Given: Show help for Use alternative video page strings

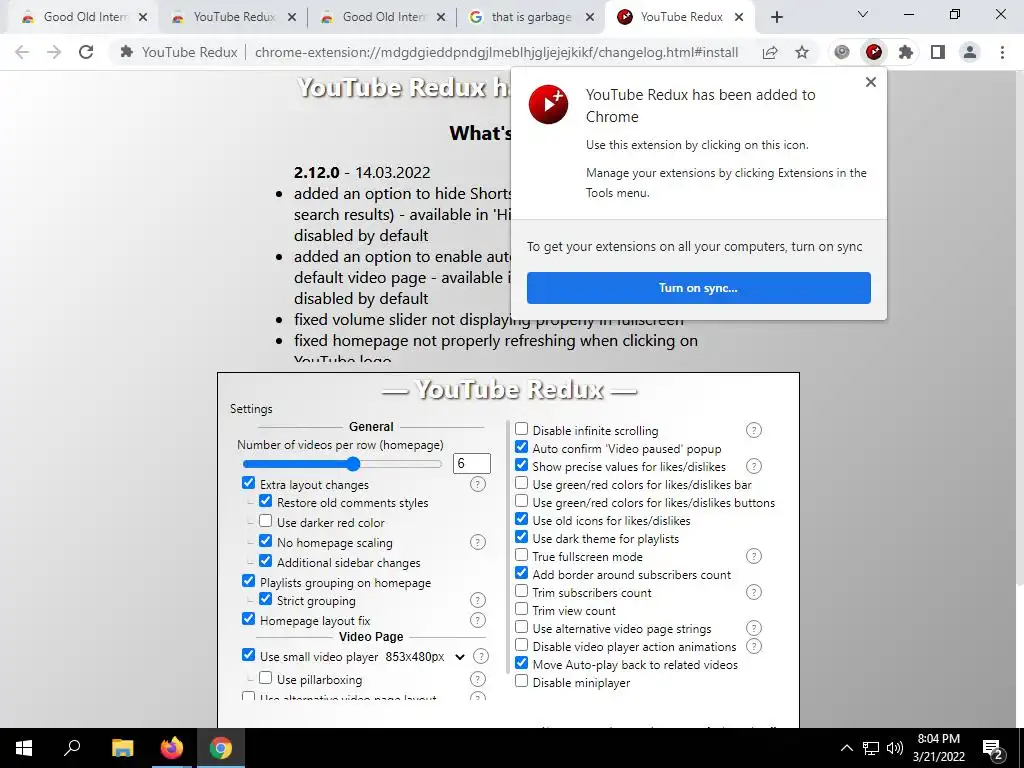Looking at the screenshot, I should point(754,628).
